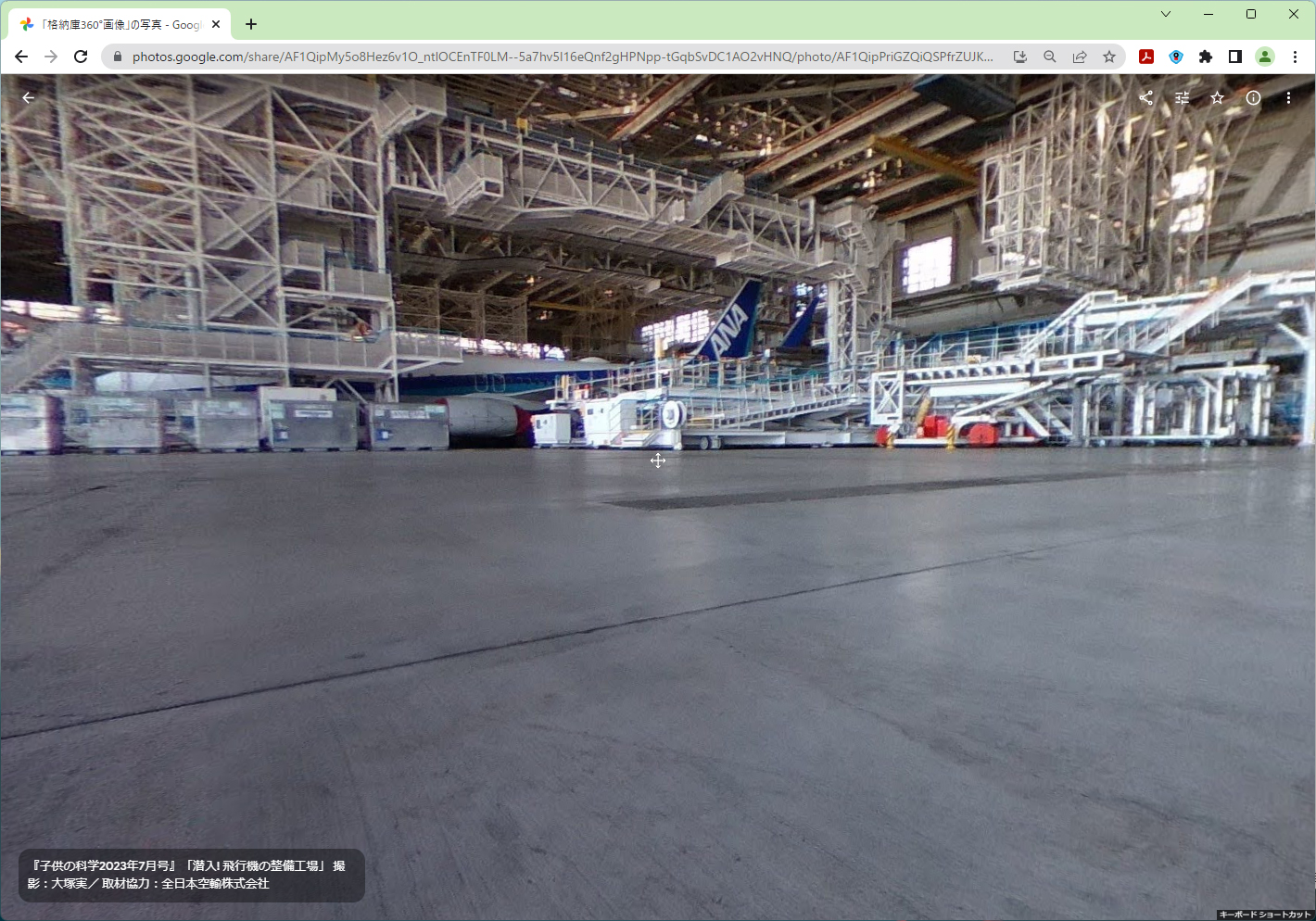Close the 格納庫360°画像 tab

click(216, 25)
